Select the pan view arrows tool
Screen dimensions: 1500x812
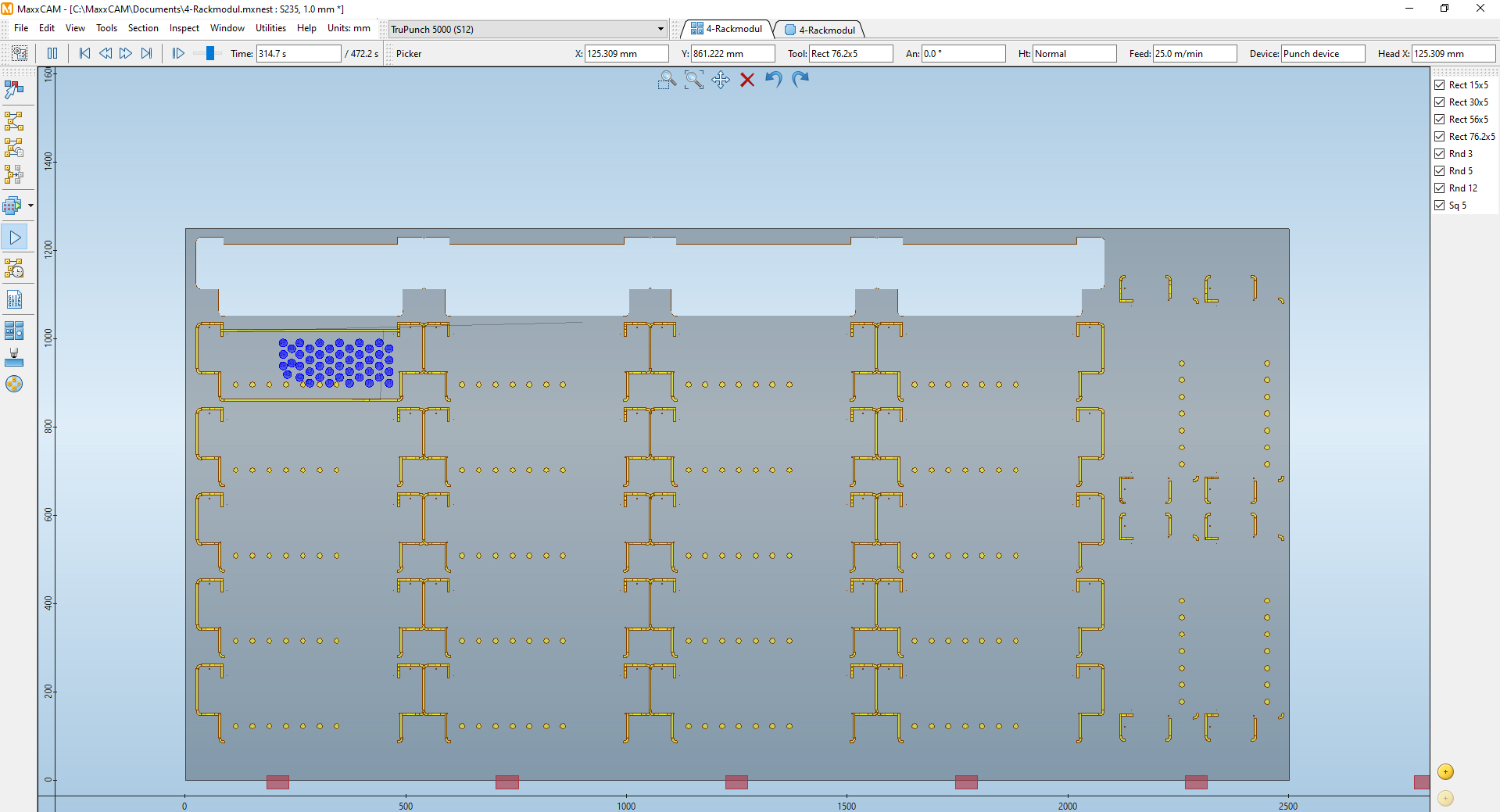721,80
